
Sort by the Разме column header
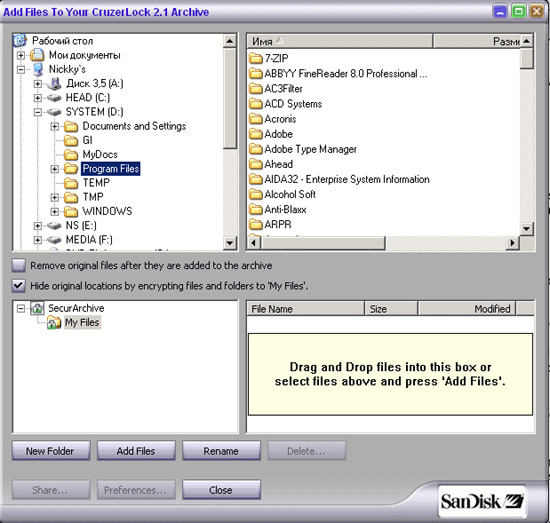477,41
